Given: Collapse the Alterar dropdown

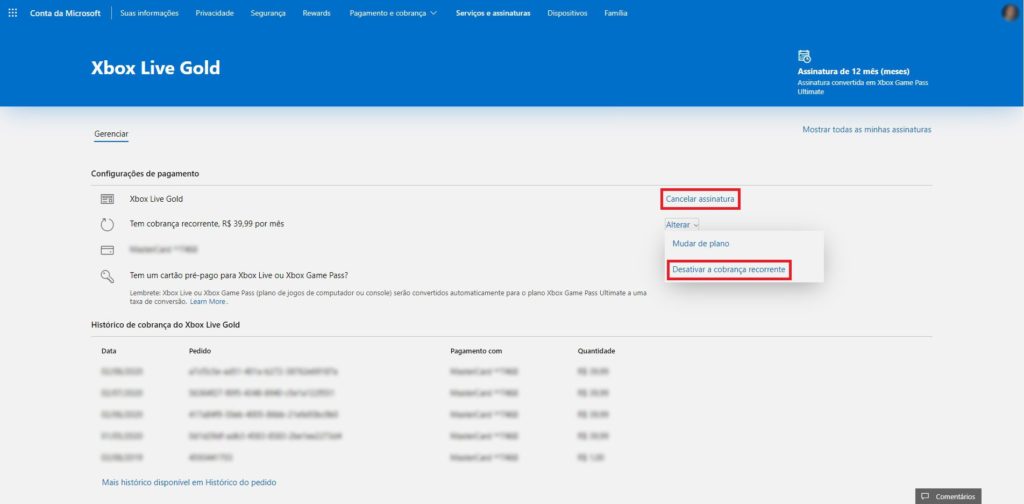Looking at the screenshot, I should (682, 225).
